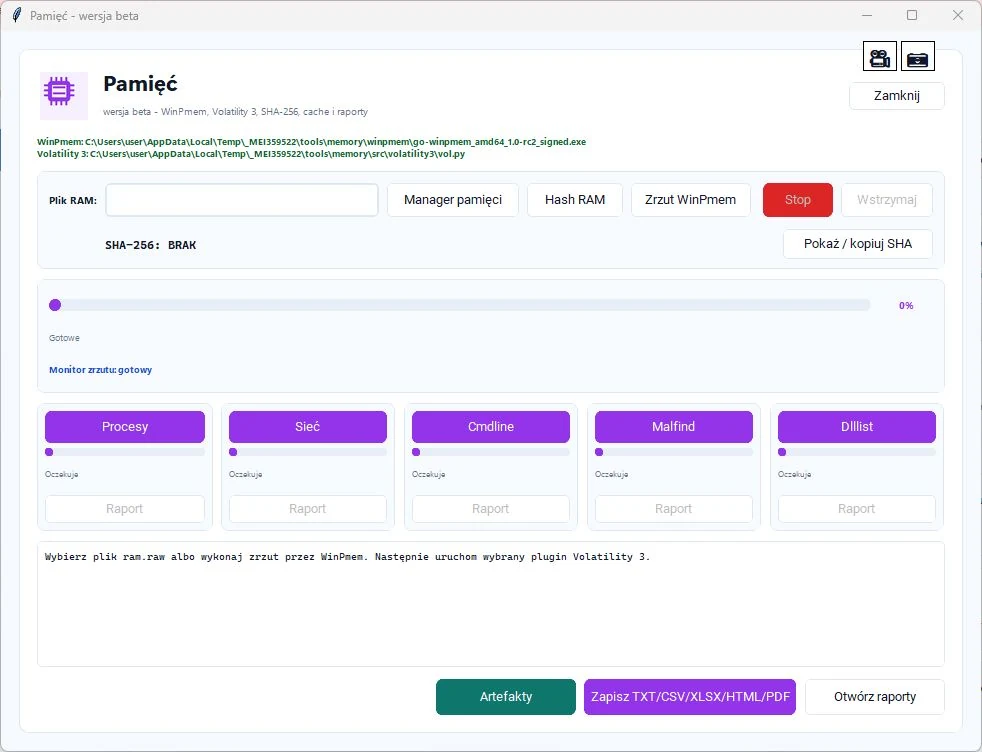Click the purple memory chip icon
This screenshot has width=982, height=752.
[x=59, y=91]
